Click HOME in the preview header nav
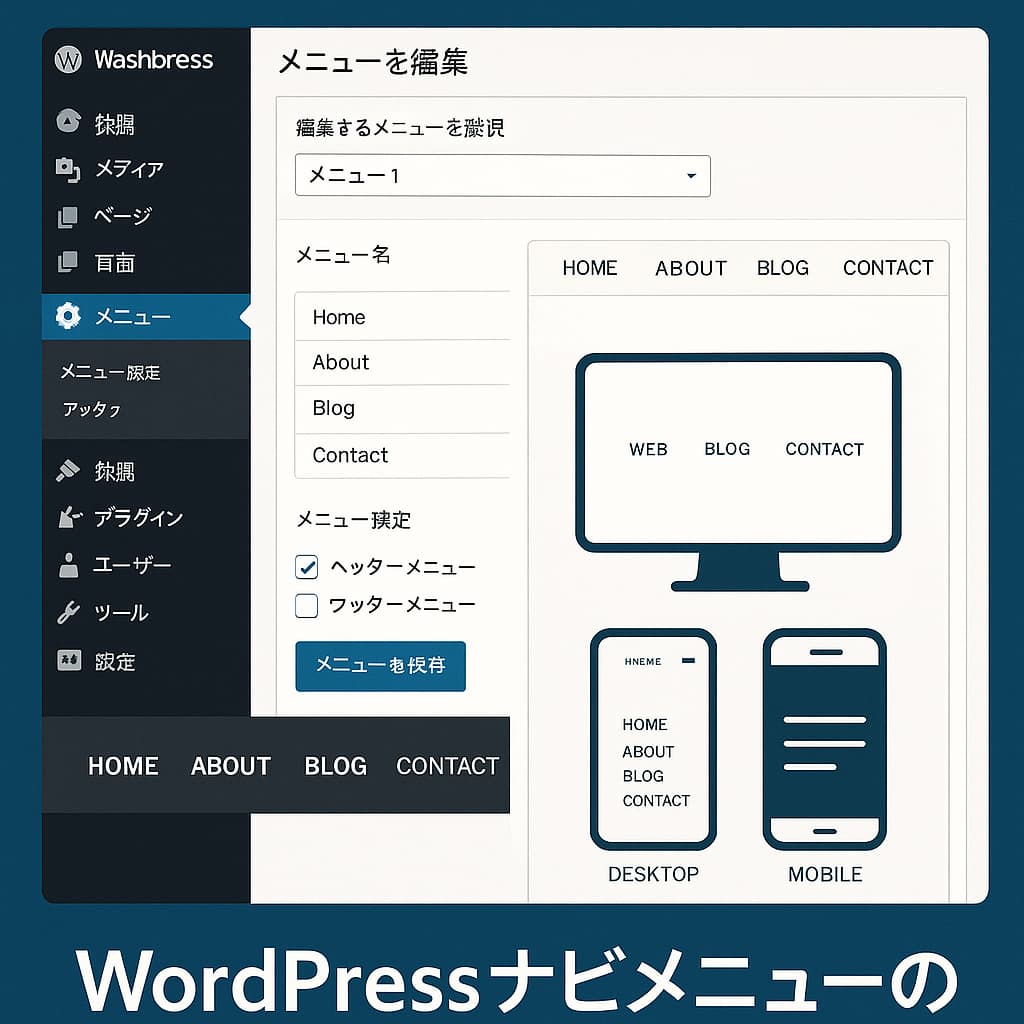 (590, 268)
